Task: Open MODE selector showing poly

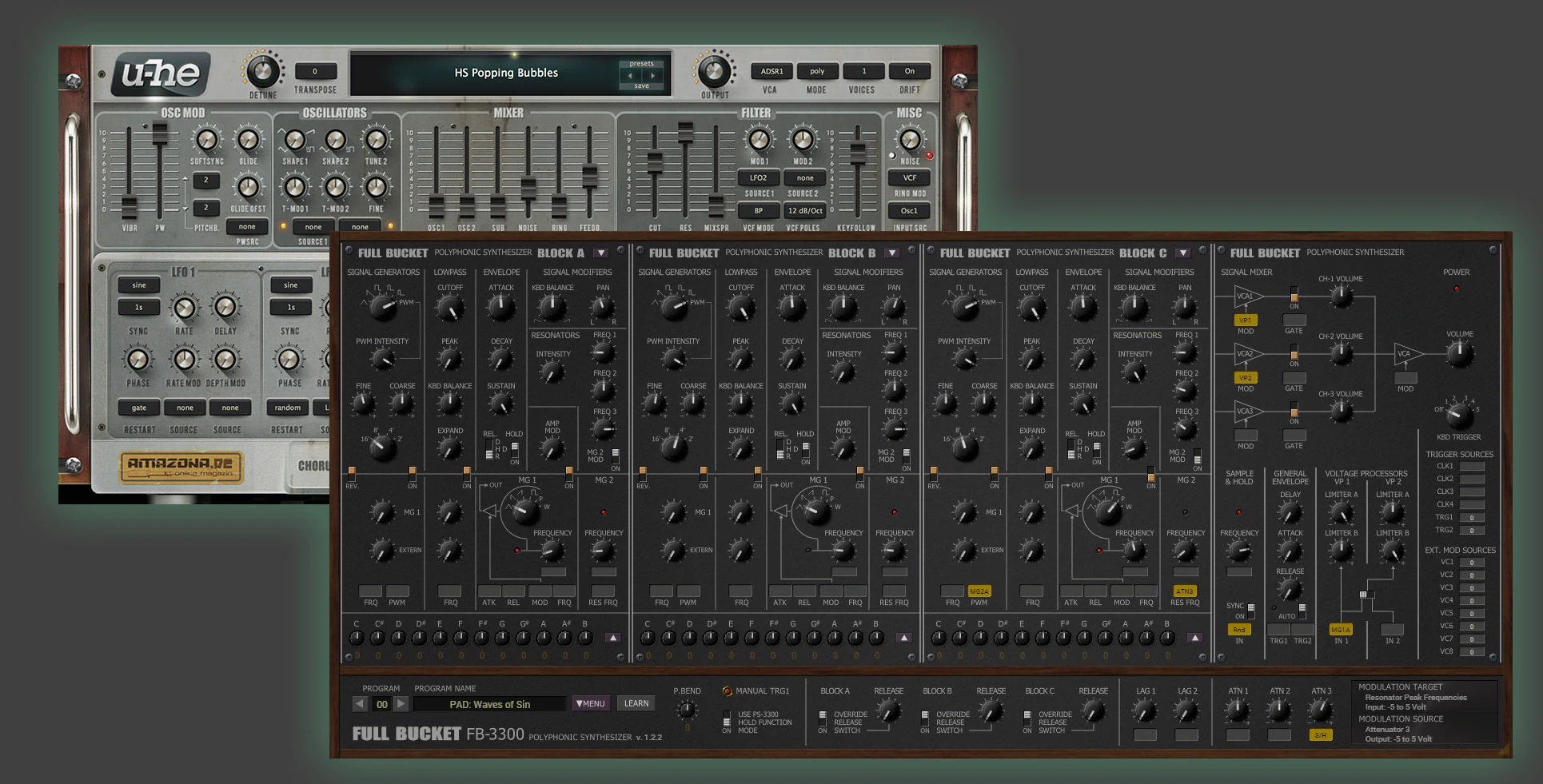Action: click(817, 71)
